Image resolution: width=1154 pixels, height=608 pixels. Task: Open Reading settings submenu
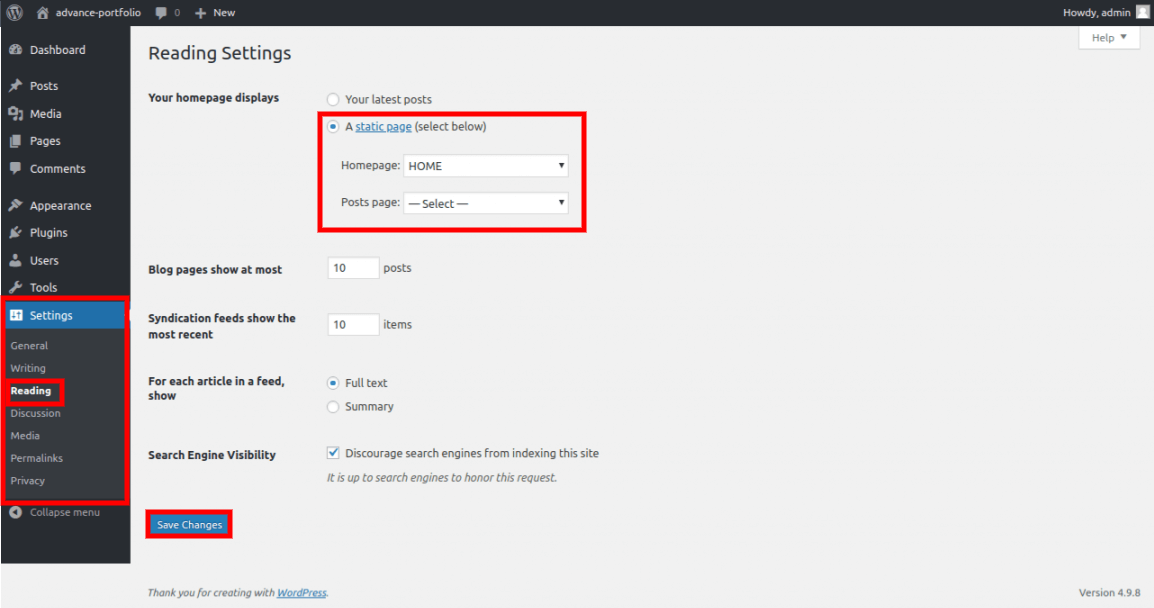[31, 391]
